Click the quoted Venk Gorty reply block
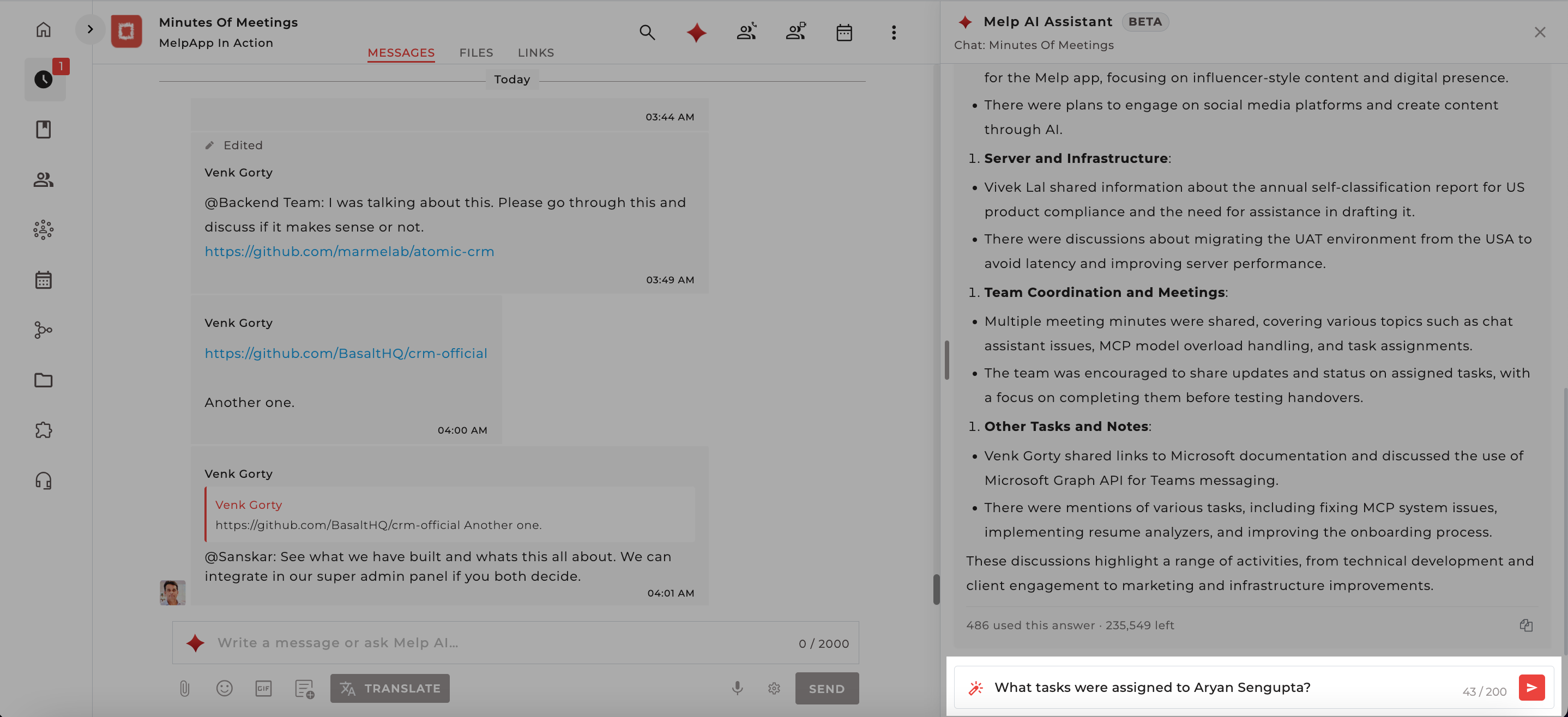 (450, 514)
